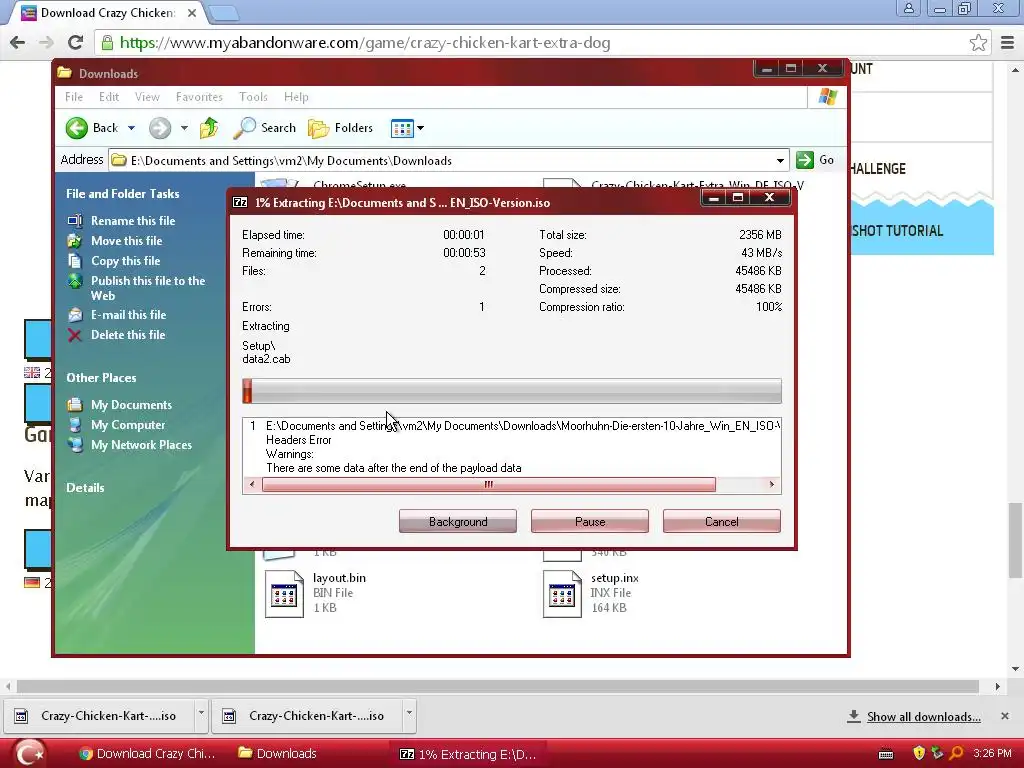Open File menu in Downloads window
The image size is (1024, 768).
[74, 97]
